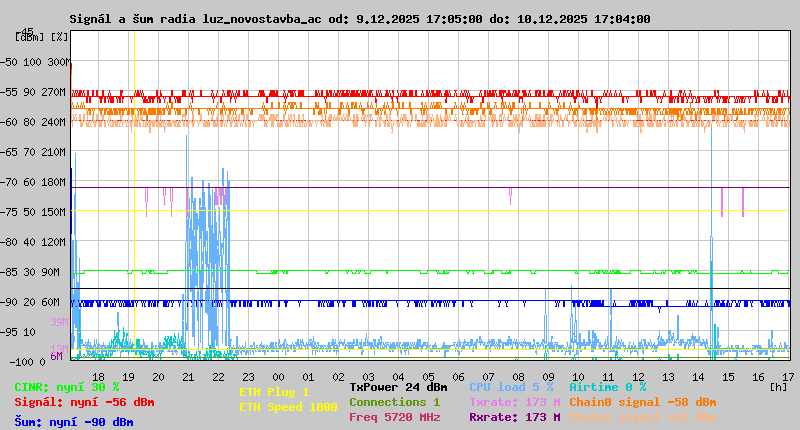The width and height of the screenshot is (800, 430).
Task: Click the Connections 1 legend label
Action: [x=394, y=402]
